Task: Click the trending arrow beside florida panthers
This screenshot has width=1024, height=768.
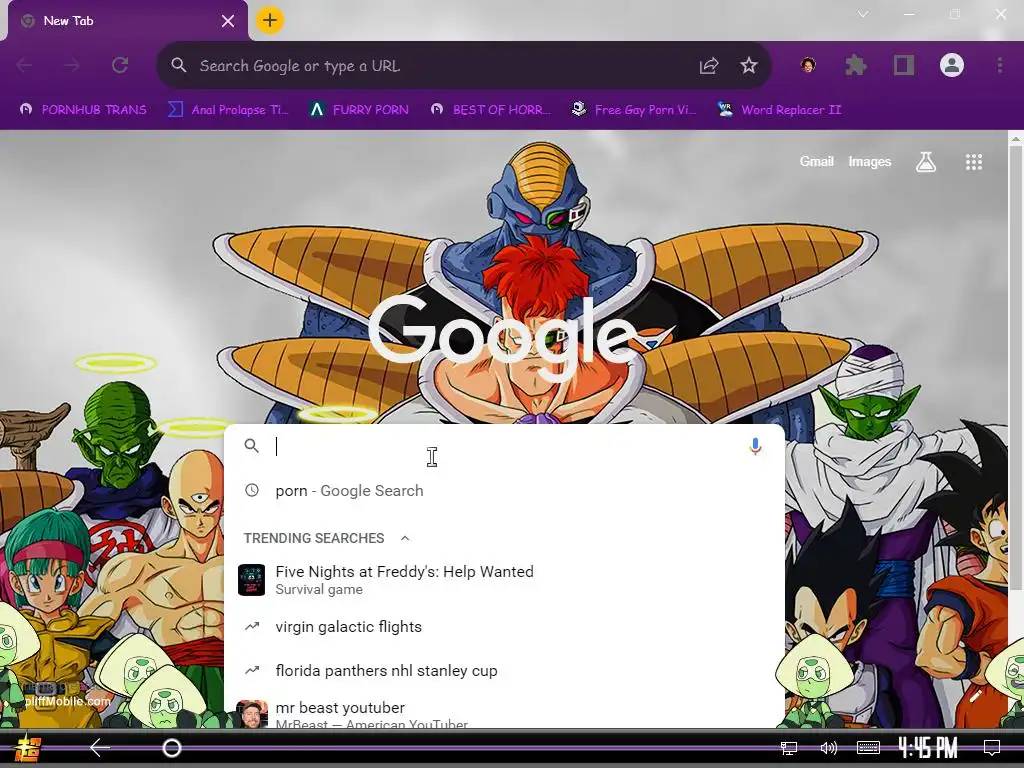Action: (x=251, y=670)
